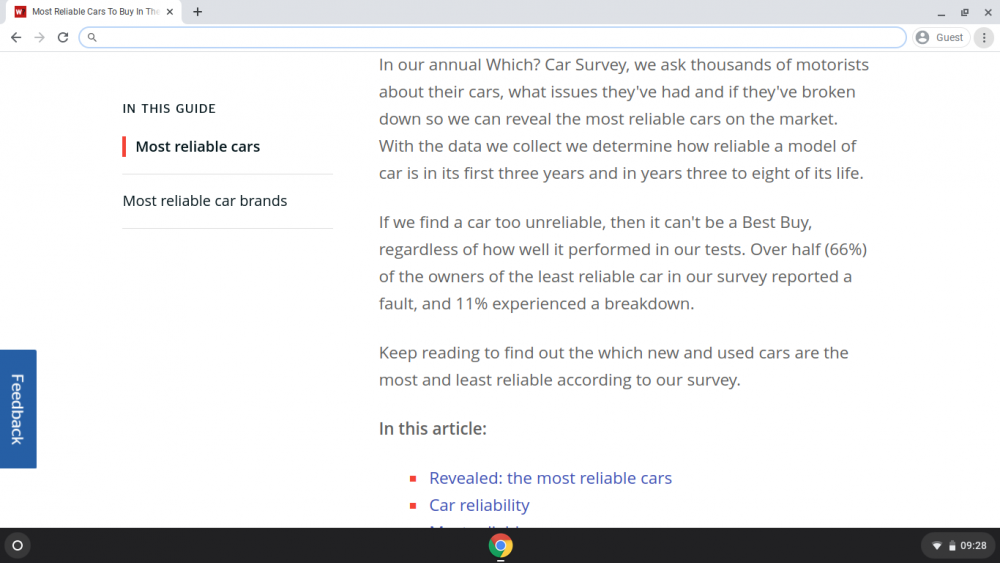Follow the Revealed: the most reliable cars link

point(550,478)
